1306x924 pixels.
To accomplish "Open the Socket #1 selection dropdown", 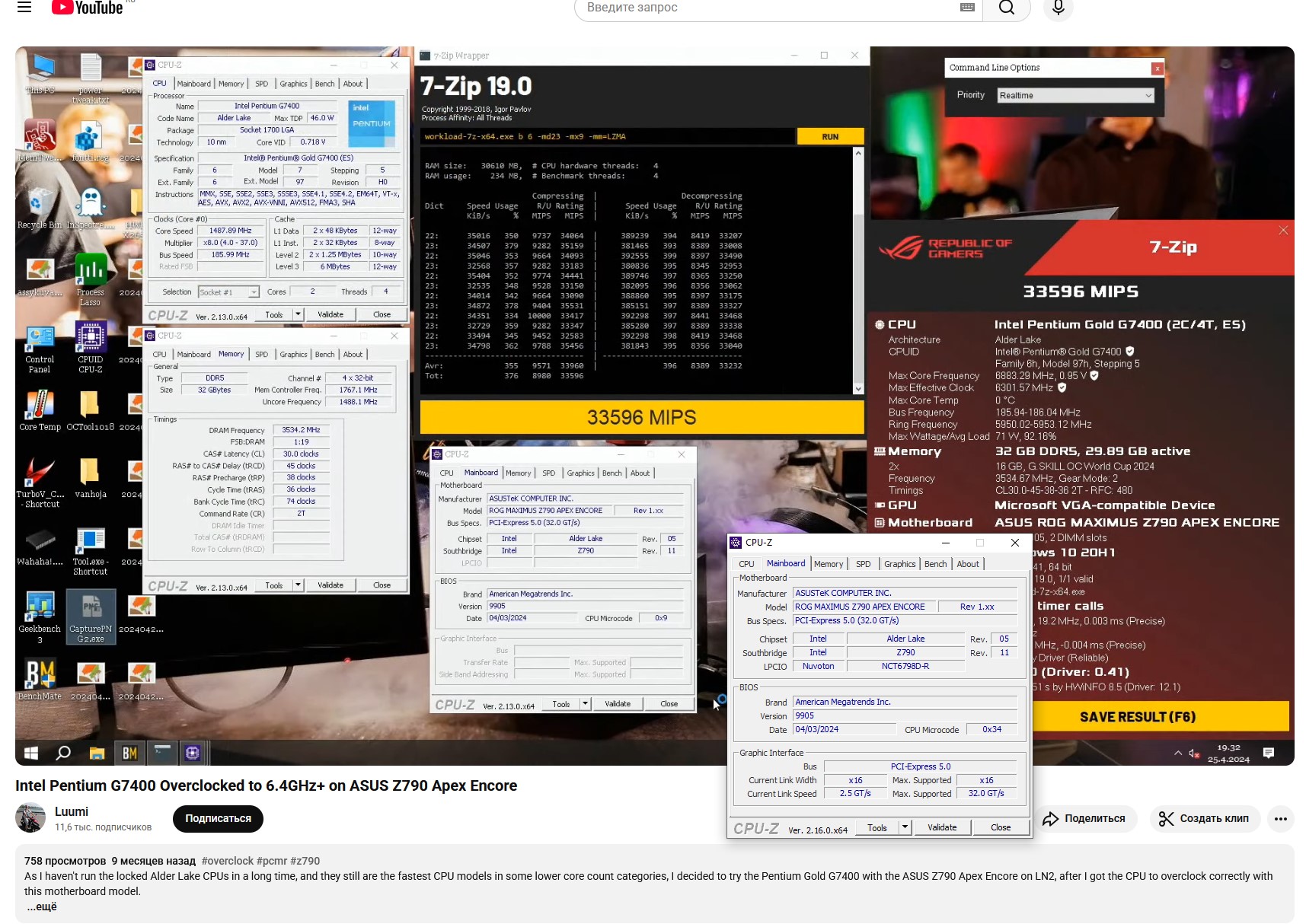I will [228, 292].
